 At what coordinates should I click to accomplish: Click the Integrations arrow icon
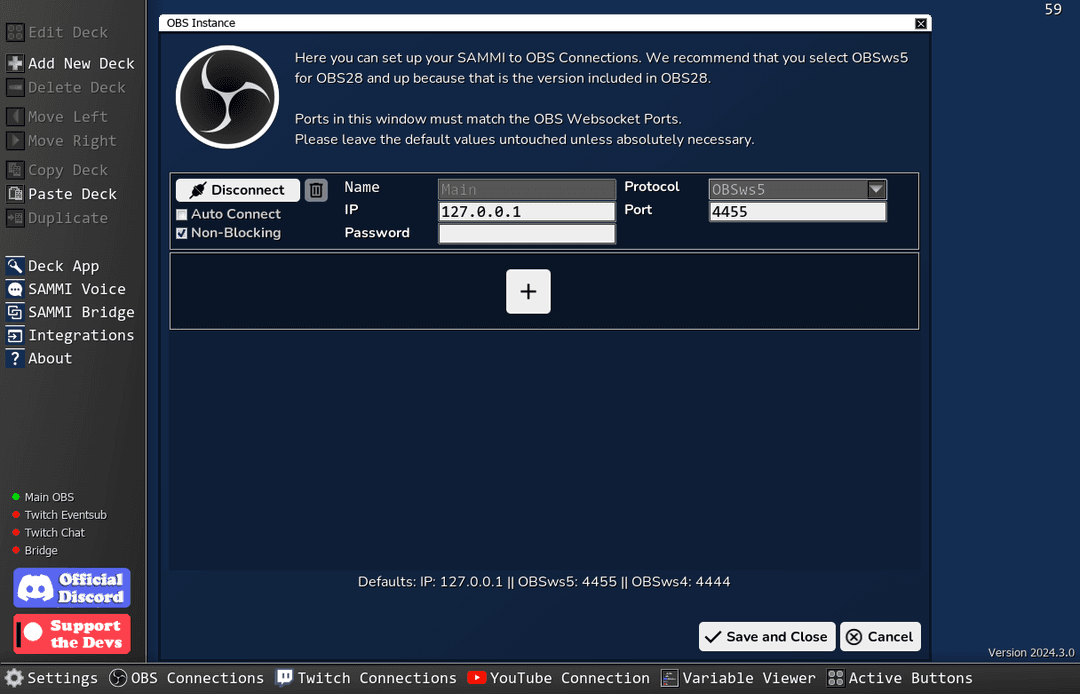[x=15, y=335]
